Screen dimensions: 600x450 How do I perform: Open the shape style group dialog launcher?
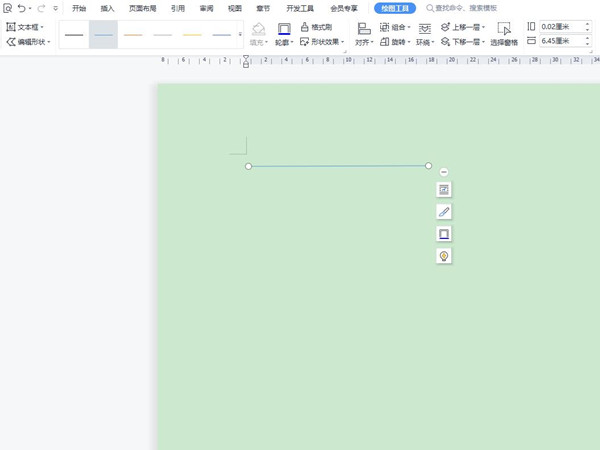(345, 51)
